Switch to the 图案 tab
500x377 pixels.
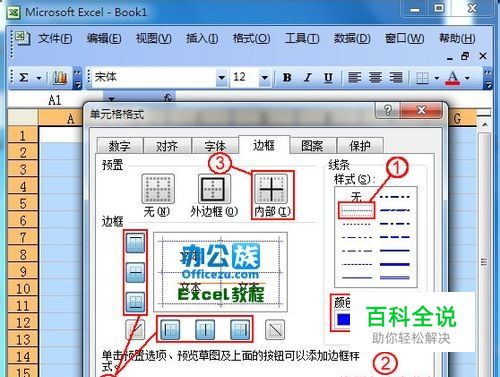[312, 146]
